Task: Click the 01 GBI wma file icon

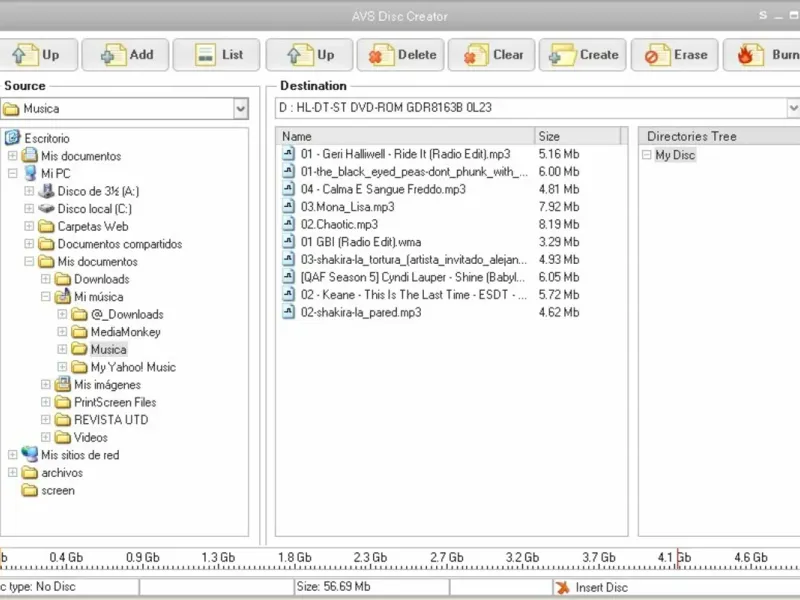Action: pos(289,241)
